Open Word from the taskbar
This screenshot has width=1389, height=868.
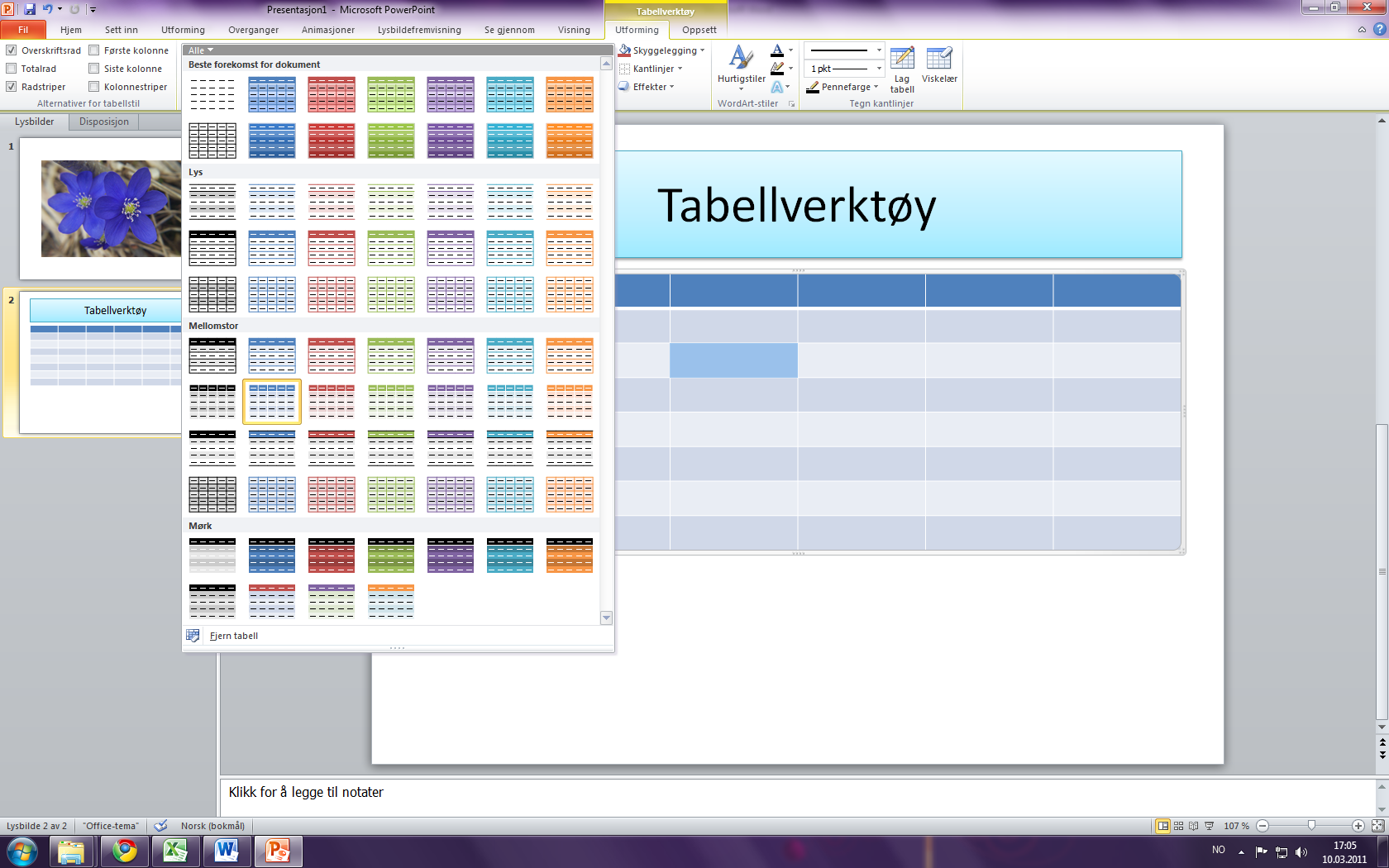click(227, 851)
